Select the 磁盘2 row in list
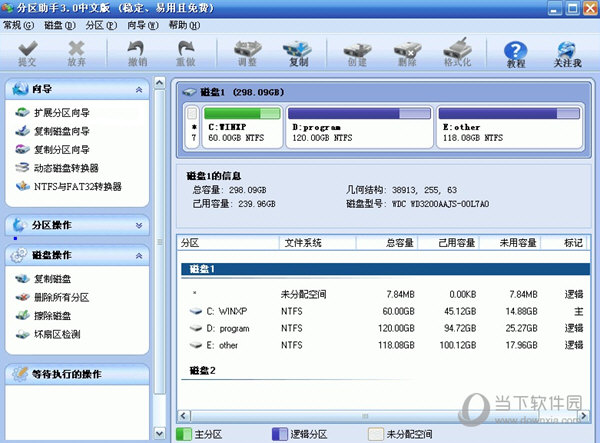The image size is (600, 443). pos(385,370)
